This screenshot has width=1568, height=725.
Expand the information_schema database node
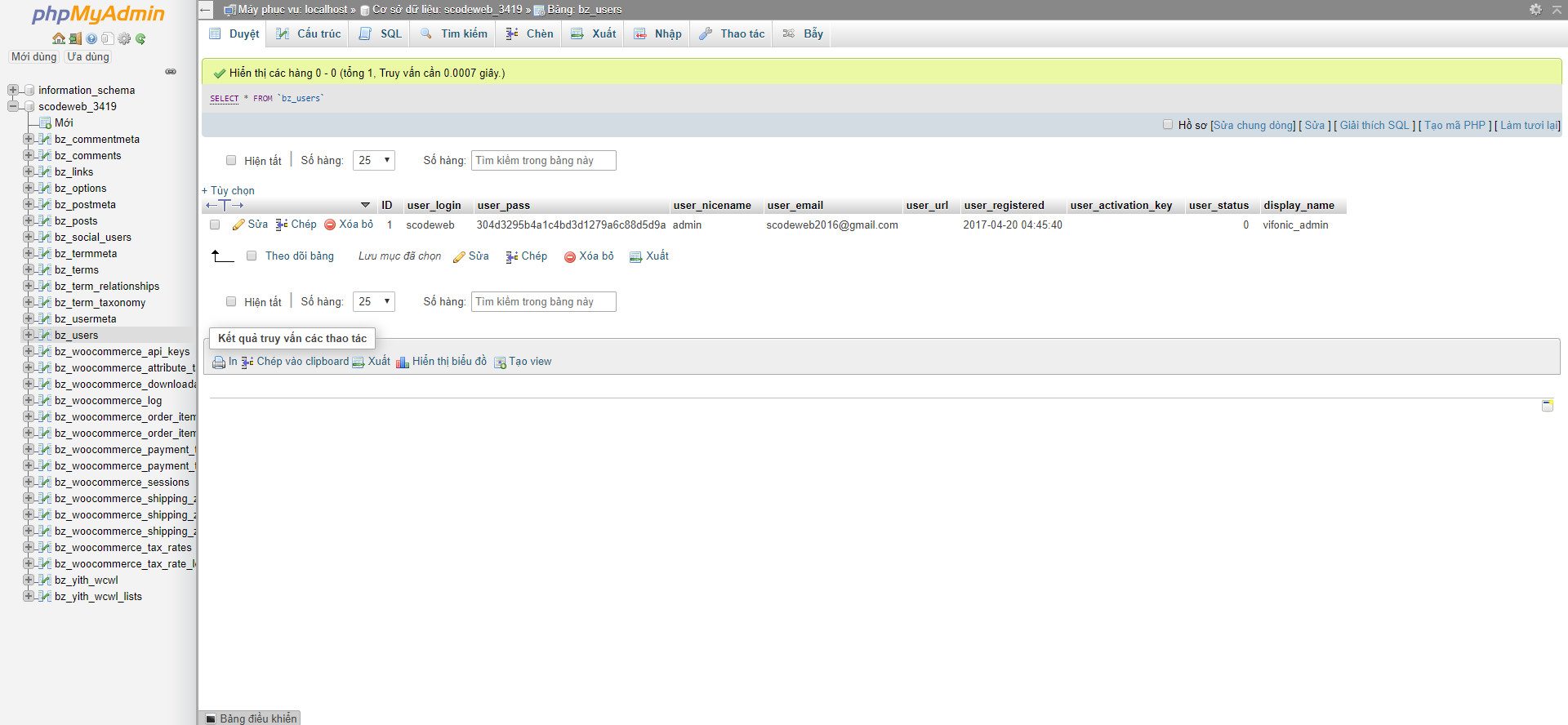(13, 90)
